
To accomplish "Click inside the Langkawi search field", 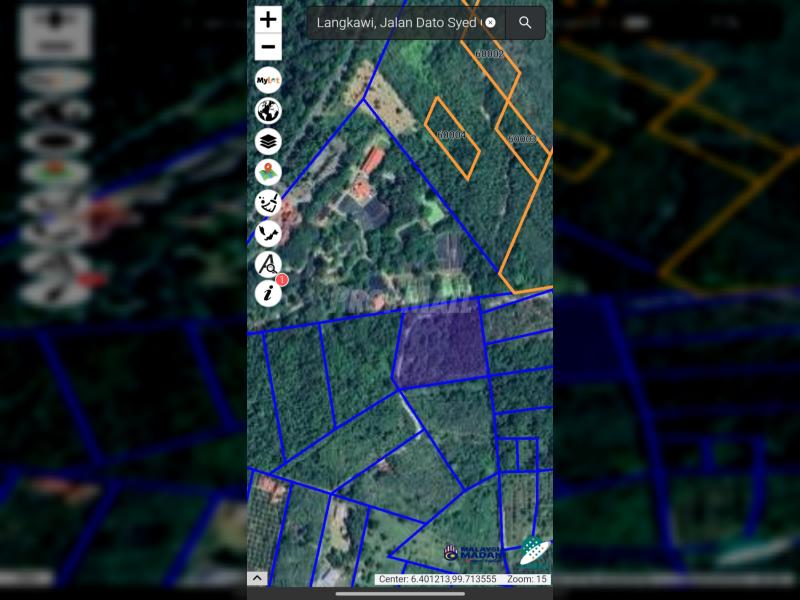I will pyautogui.click(x=397, y=22).
